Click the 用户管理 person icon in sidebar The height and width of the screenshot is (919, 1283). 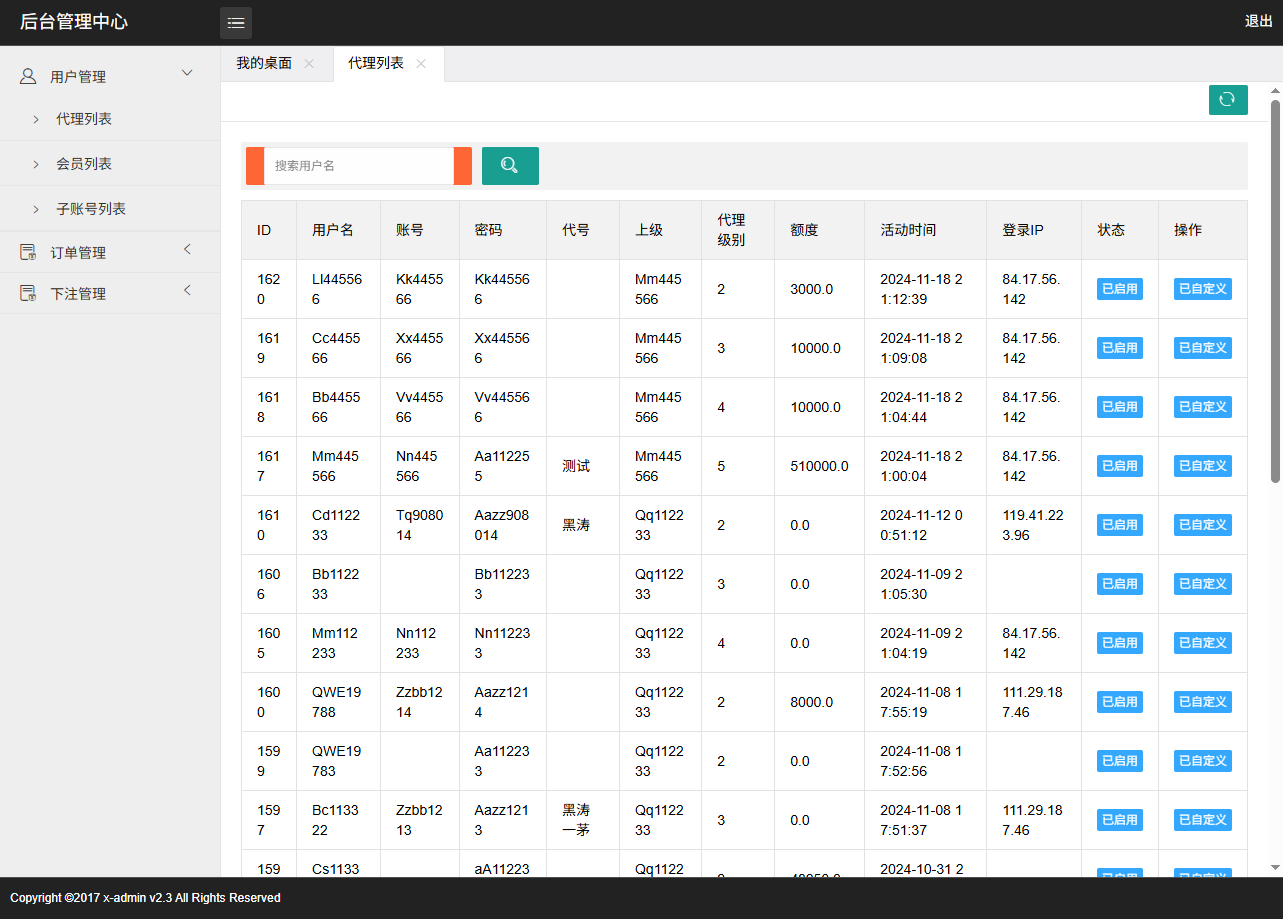tap(28, 75)
